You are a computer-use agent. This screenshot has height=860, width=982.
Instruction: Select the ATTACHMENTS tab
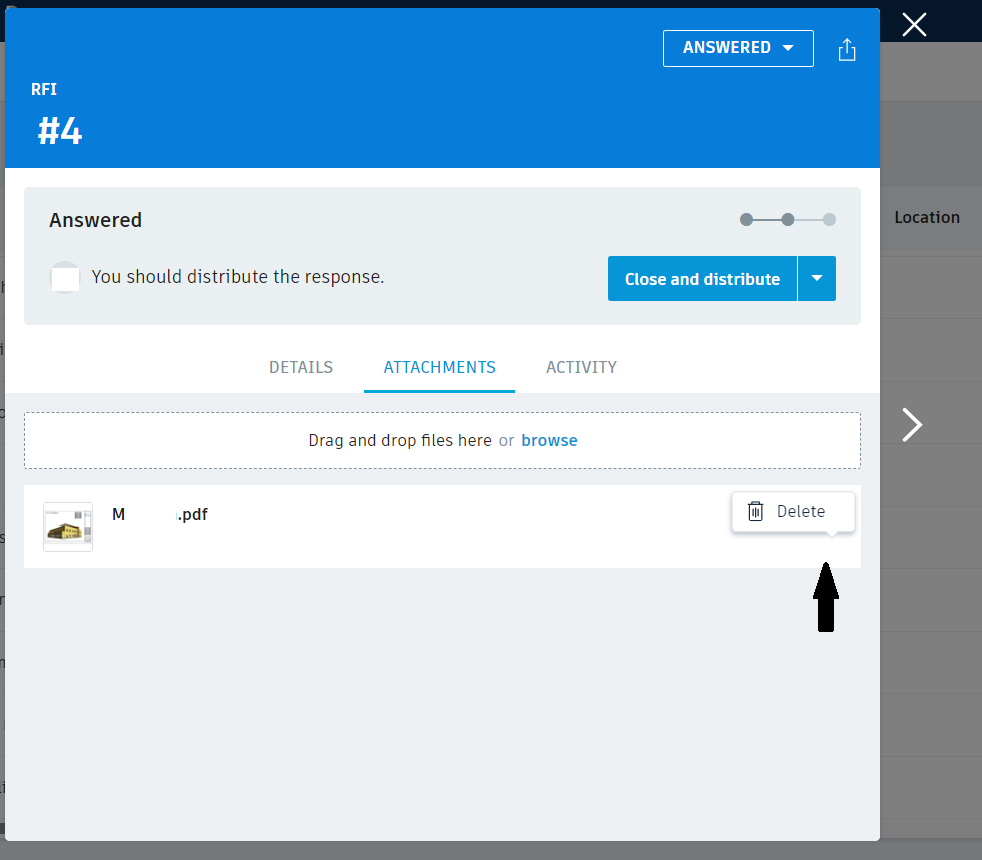click(439, 367)
